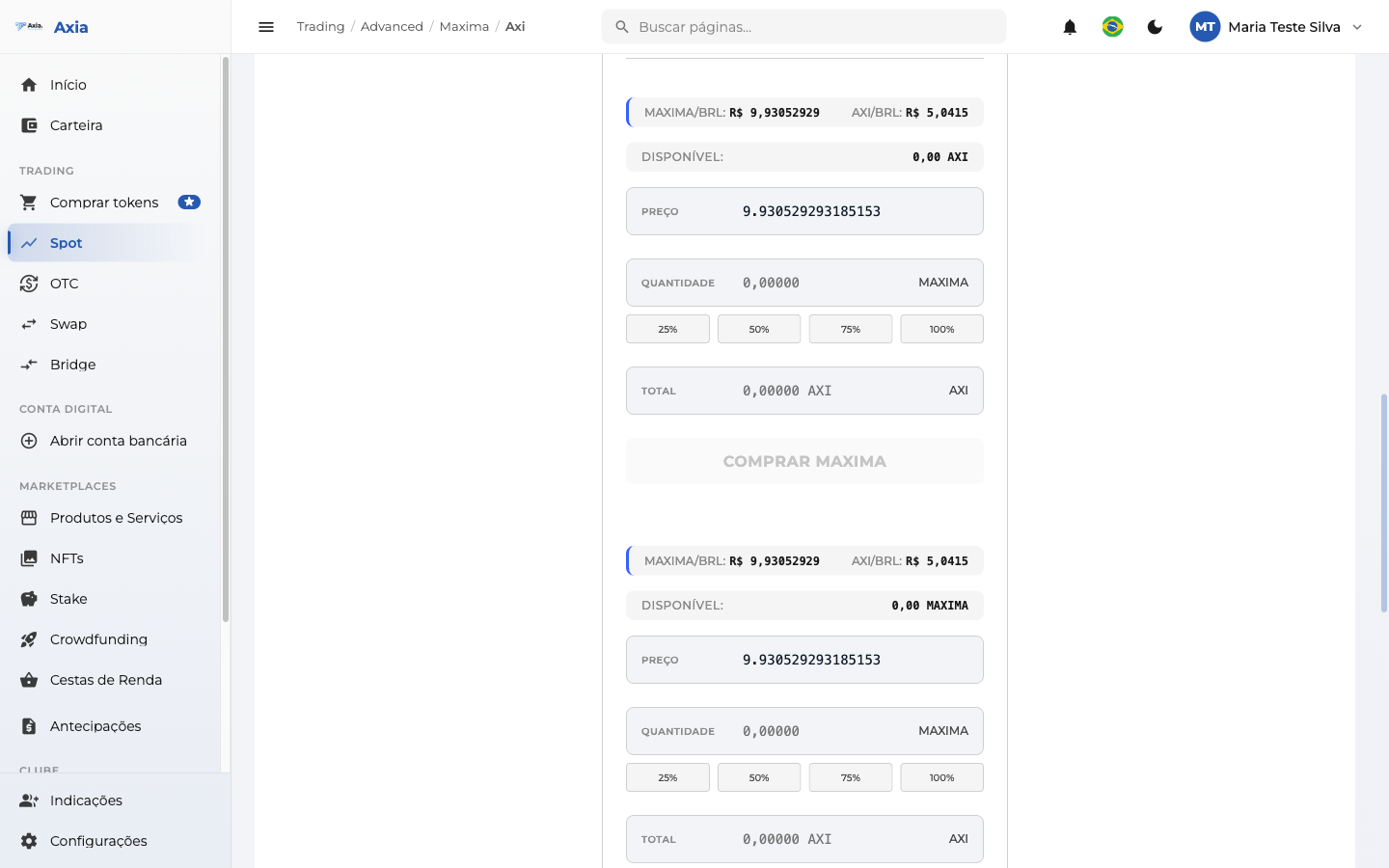Go to Advanced breadcrumb
This screenshot has height=868, width=1389.
pos(392,27)
